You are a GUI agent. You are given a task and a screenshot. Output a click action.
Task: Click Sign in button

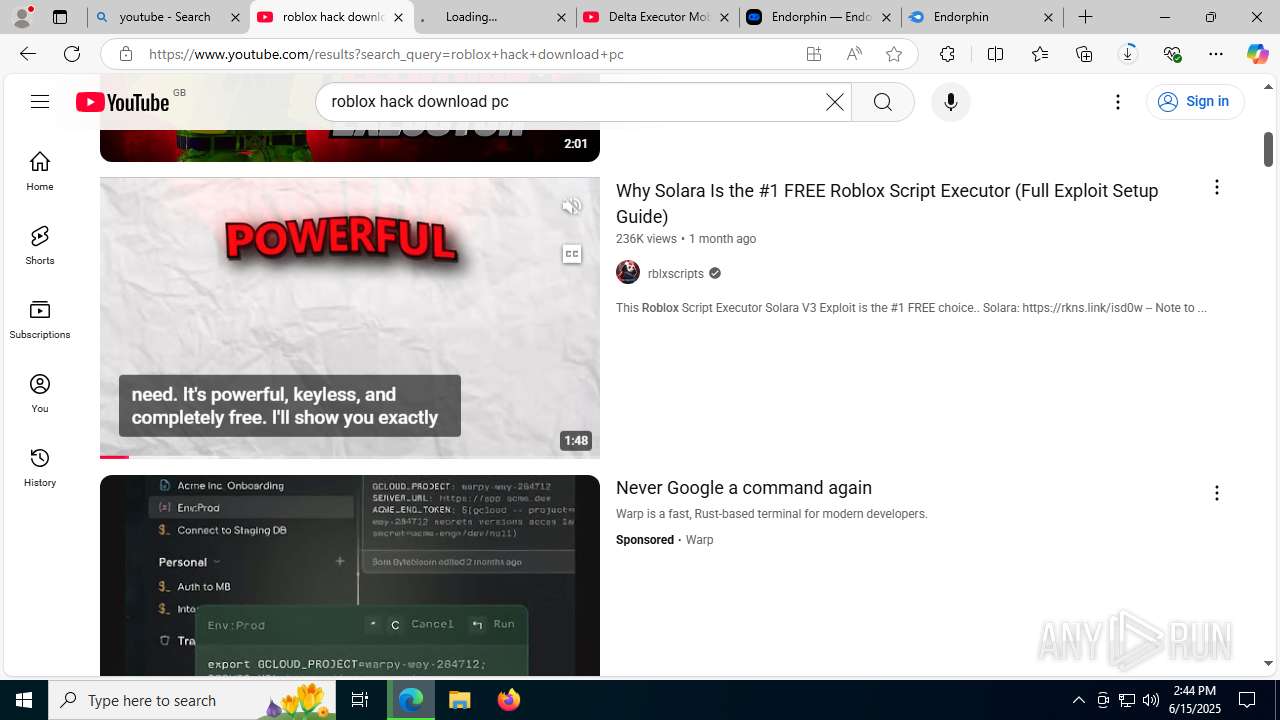(1195, 101)
